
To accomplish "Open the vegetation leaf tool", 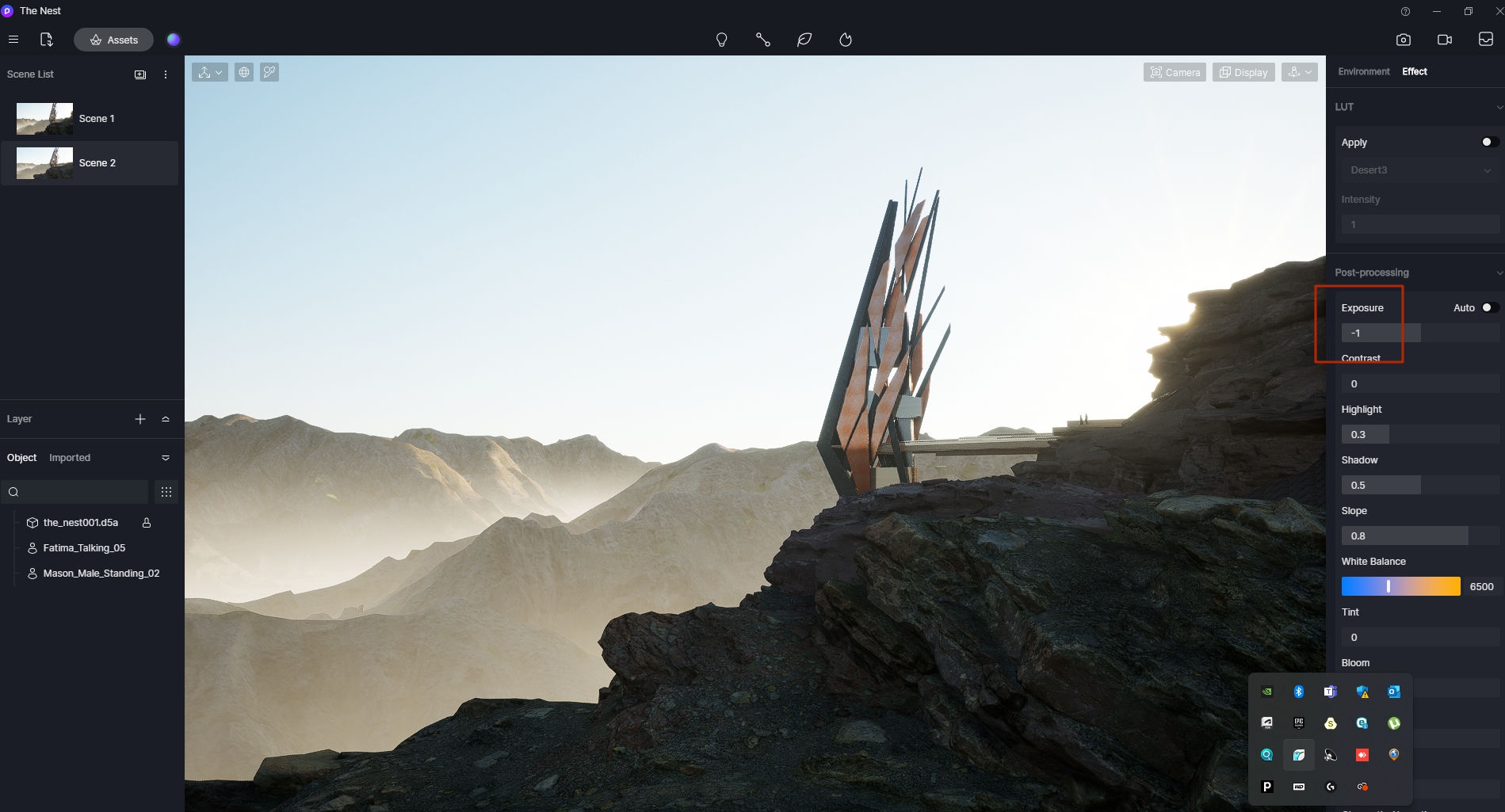I will [804, 40].
